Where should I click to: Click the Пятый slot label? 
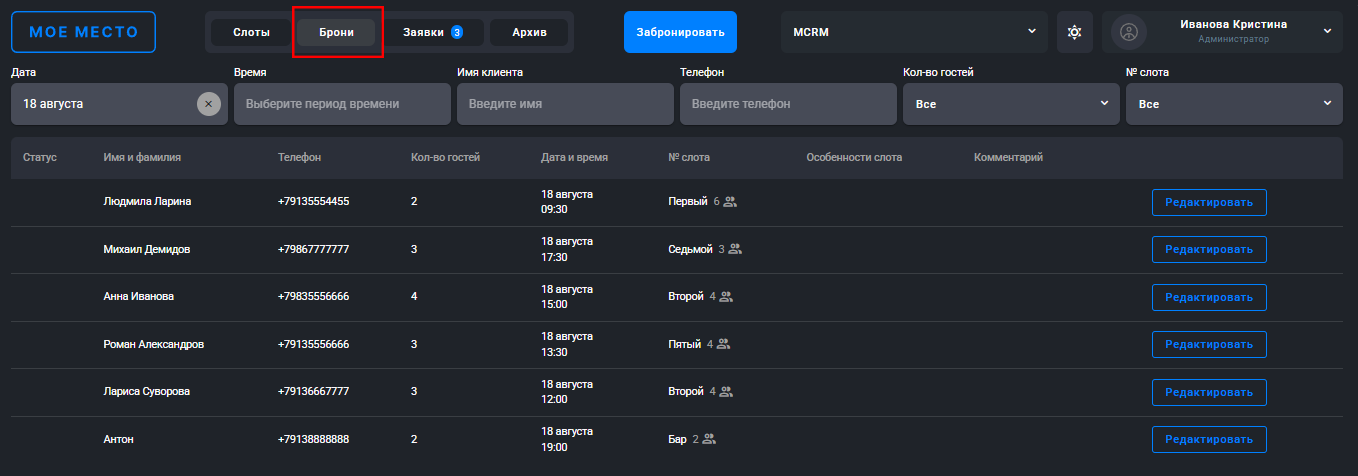(685, 344)
